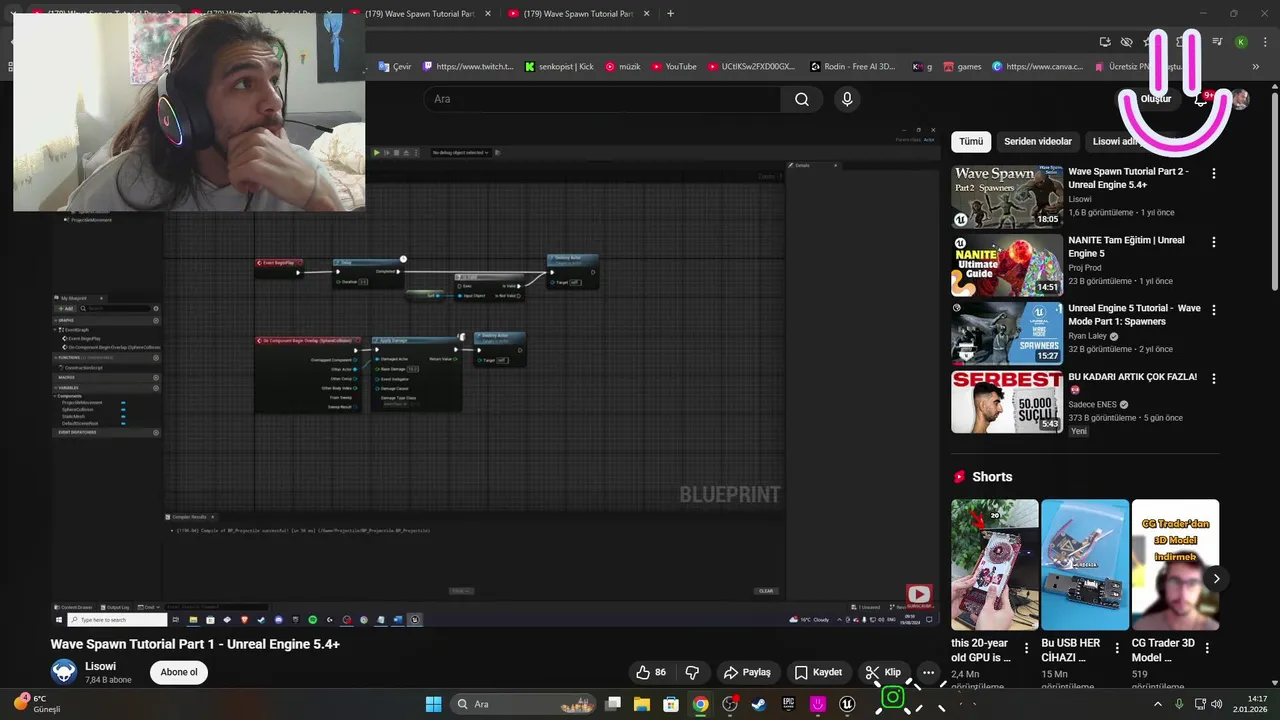Image resolution: width=1280 pixels, height=720 pixels.
Task: Open options for 20-year old GPU short
Action: (1027, 647)
